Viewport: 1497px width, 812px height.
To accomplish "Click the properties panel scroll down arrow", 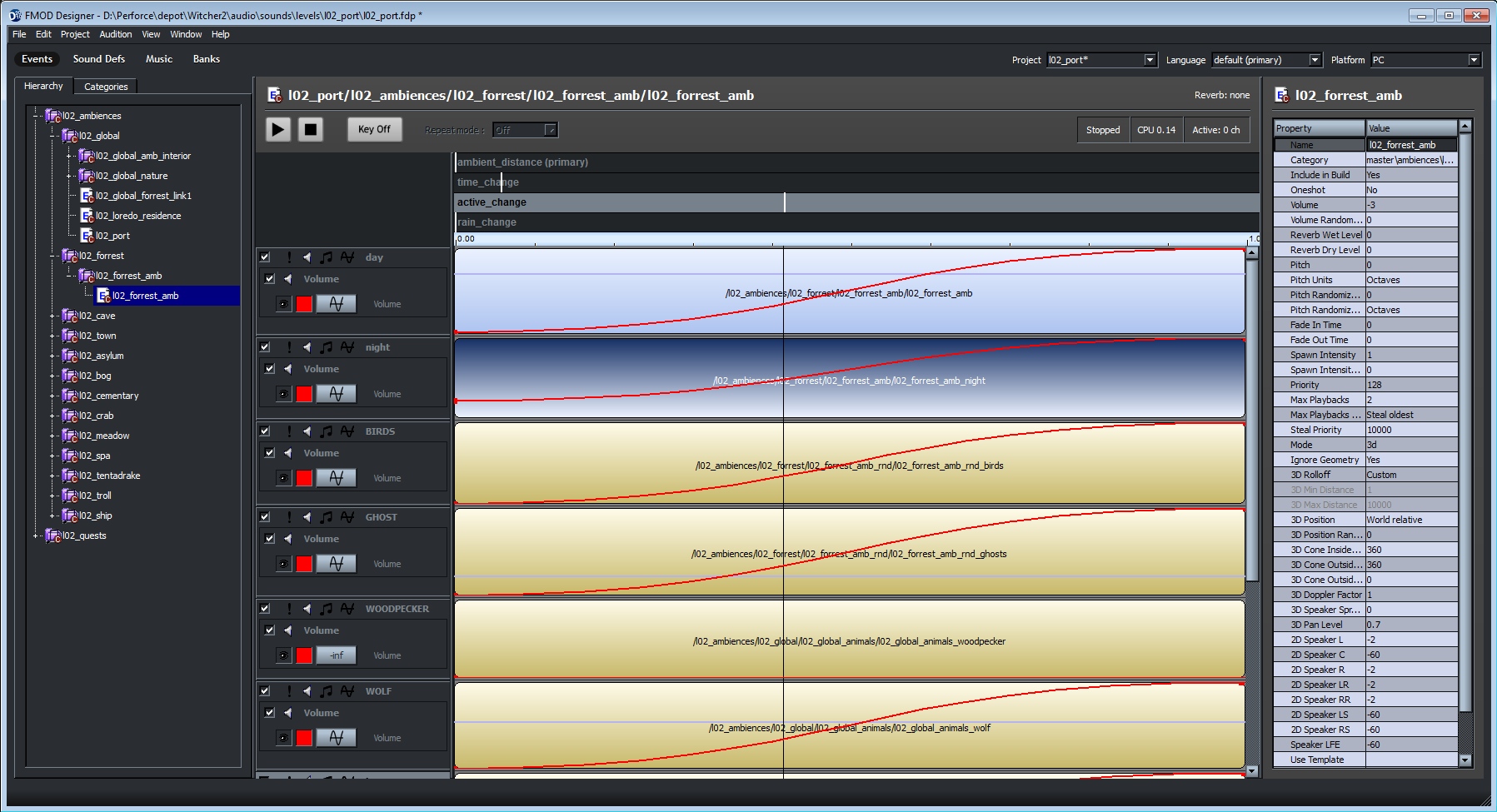I will click(1465, 760).
